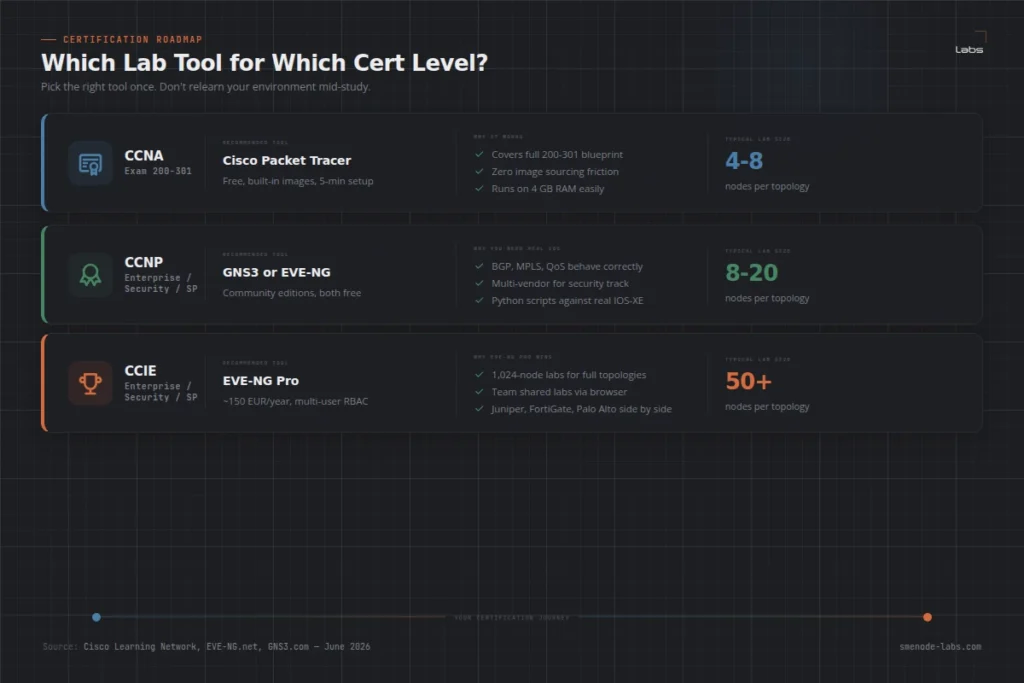Click the 50+ nodes per topology figure
Screen dimensions: 1024x683
[x=748, y=381]
